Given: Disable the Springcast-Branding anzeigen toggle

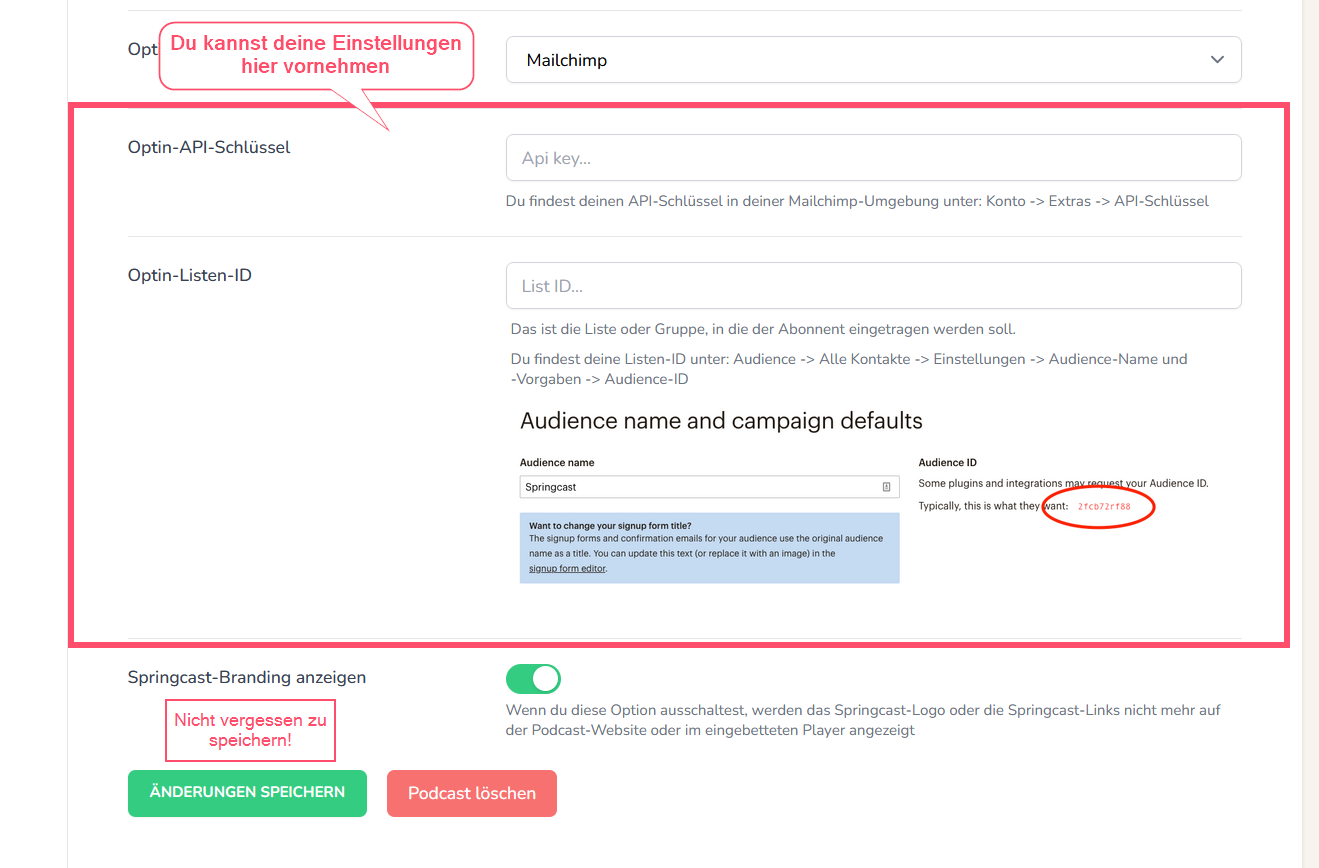Looking at the screenshot, I should coord(533,679).
